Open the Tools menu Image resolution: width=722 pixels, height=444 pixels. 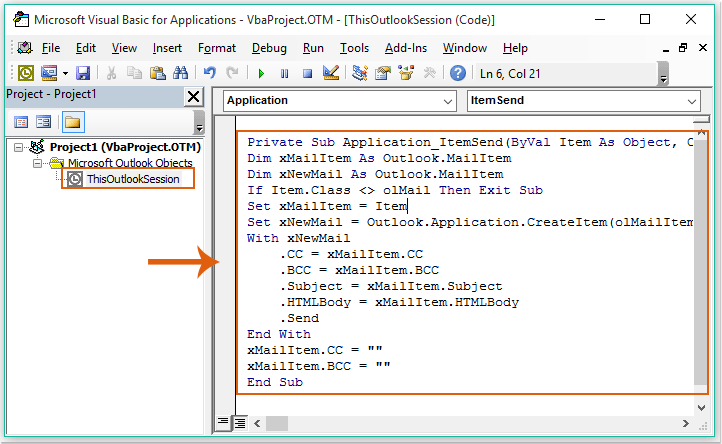click(x=354, y=48)
